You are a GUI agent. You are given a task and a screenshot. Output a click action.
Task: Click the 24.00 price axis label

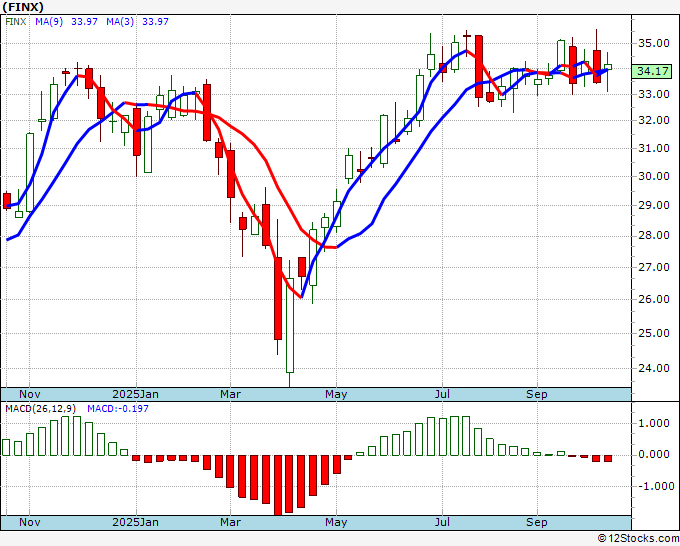[x=654, y=368]
